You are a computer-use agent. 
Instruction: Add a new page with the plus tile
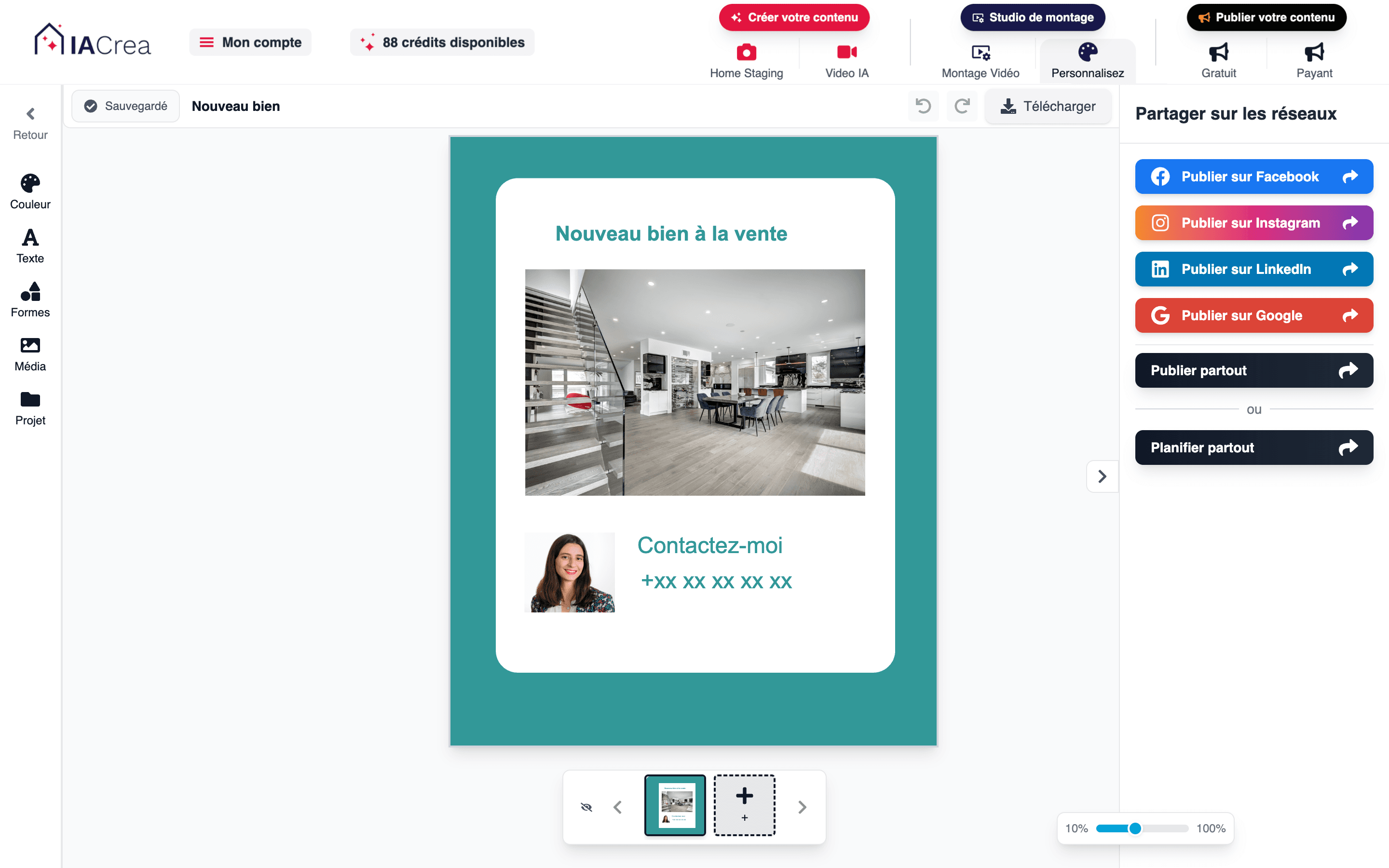click(x=744, y=804)
